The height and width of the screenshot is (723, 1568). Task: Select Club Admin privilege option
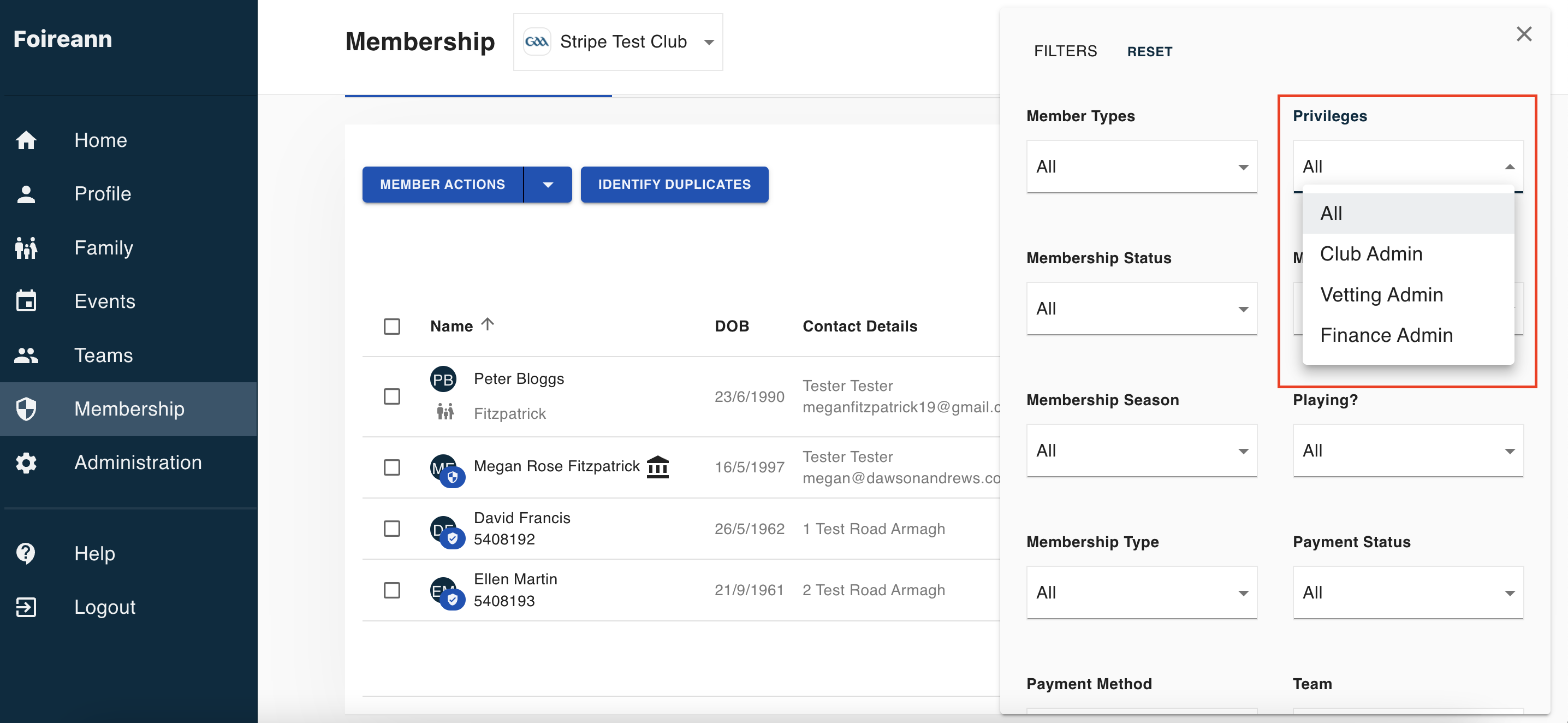tap(1408, 254)
